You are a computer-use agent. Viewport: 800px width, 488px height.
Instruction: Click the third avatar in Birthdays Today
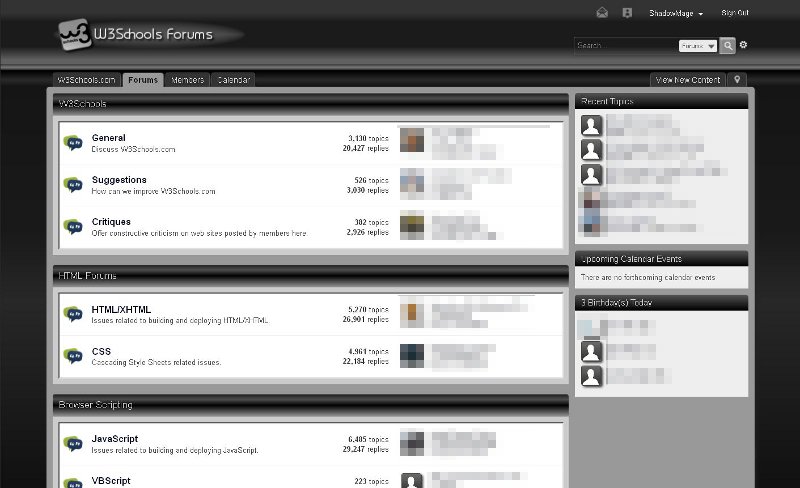coord(591,376)
